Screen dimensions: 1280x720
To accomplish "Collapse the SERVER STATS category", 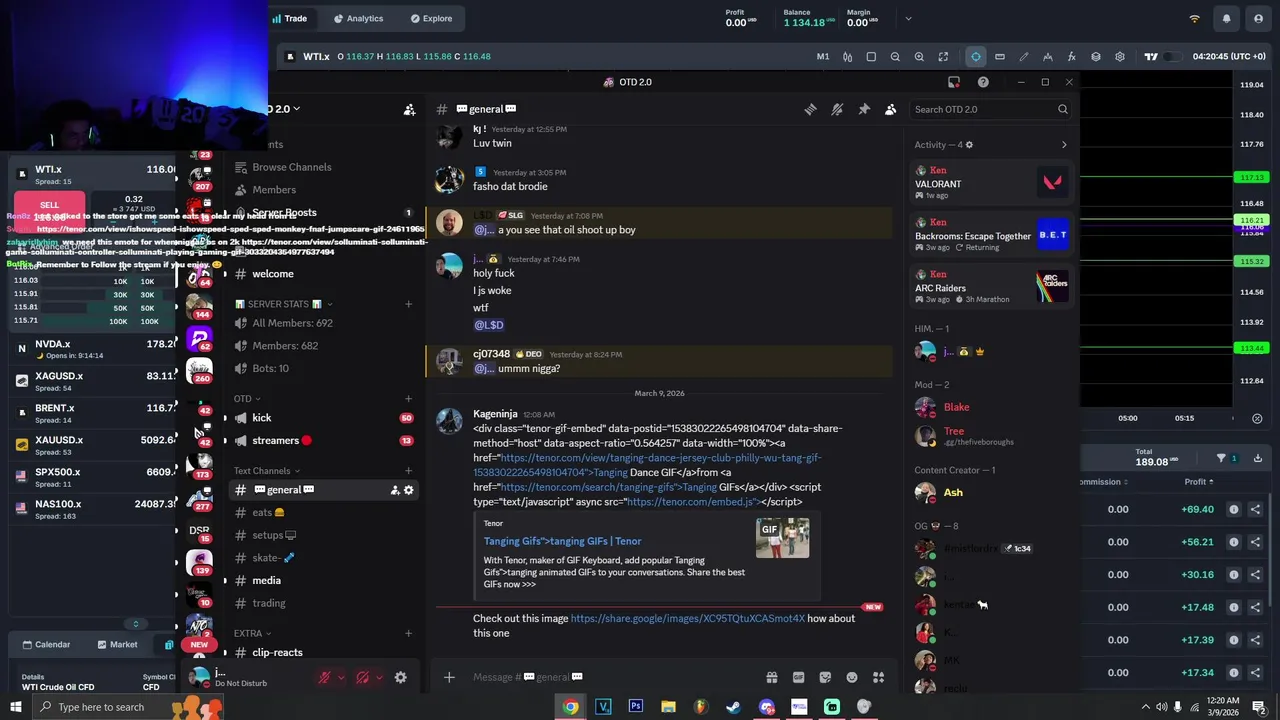I will click(282, 304).
